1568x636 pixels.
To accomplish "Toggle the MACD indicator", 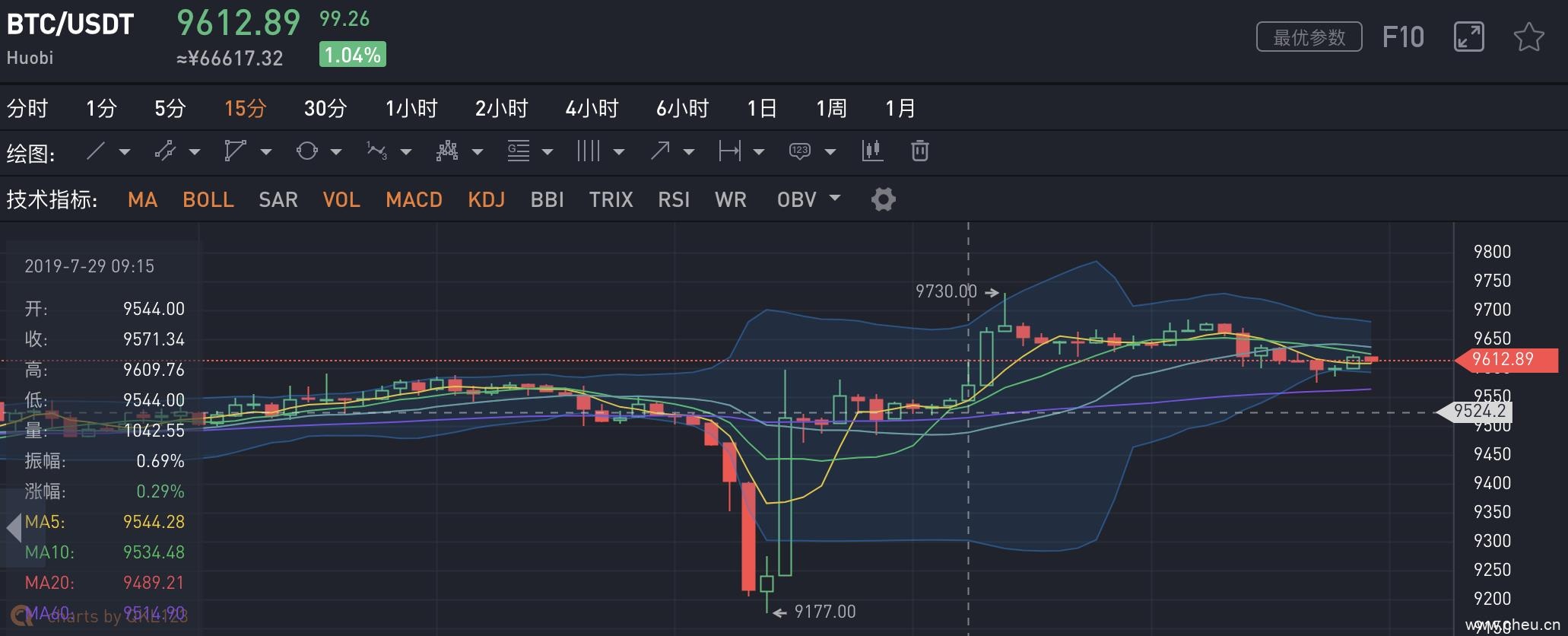I will click(414, 199).
